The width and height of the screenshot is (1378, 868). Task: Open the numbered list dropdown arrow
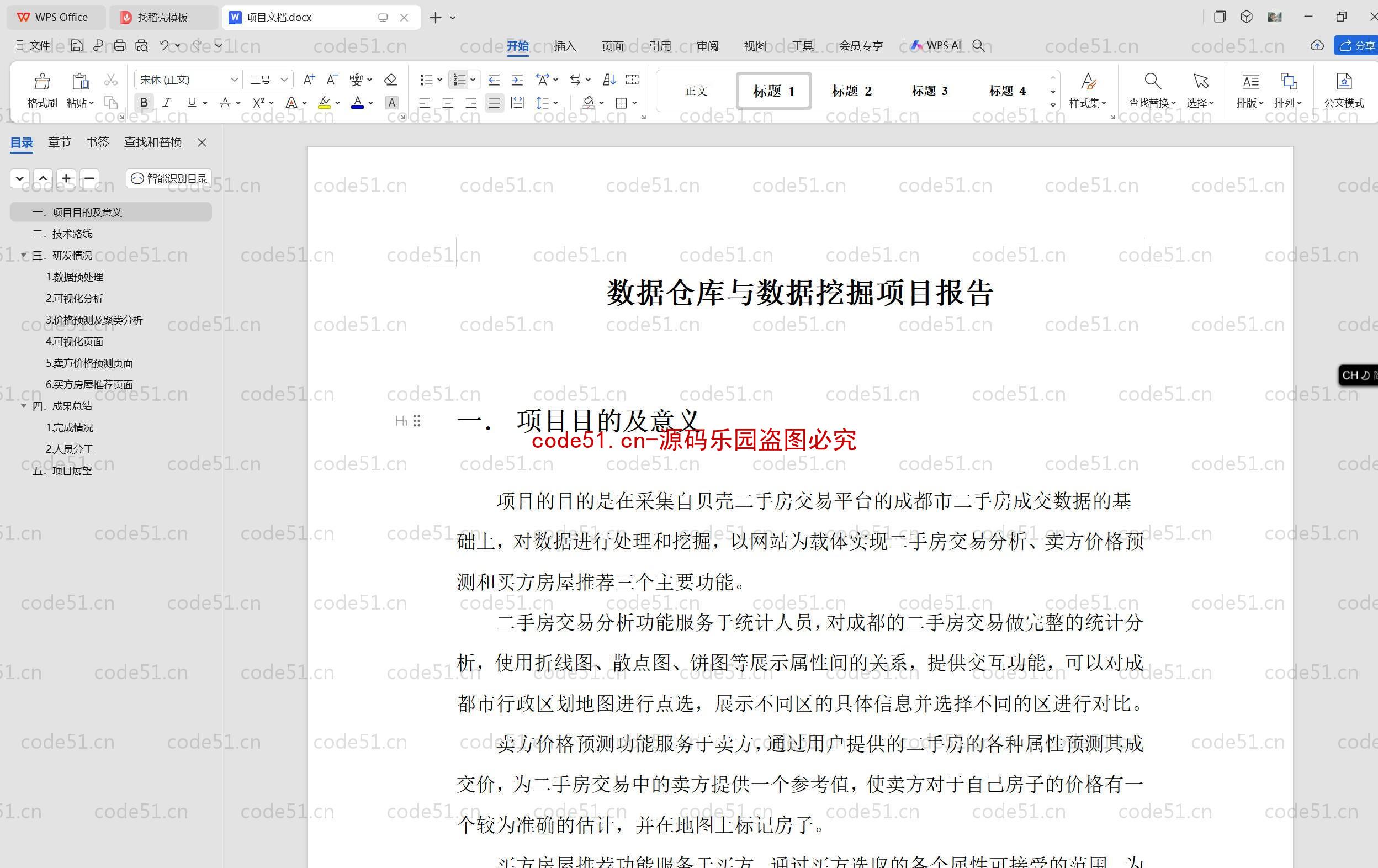click(473, 80)
